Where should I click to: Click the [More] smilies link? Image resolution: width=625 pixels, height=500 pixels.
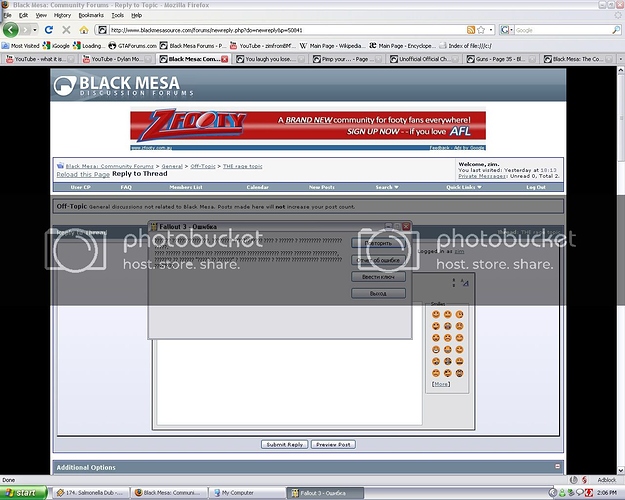click(441, 384)
